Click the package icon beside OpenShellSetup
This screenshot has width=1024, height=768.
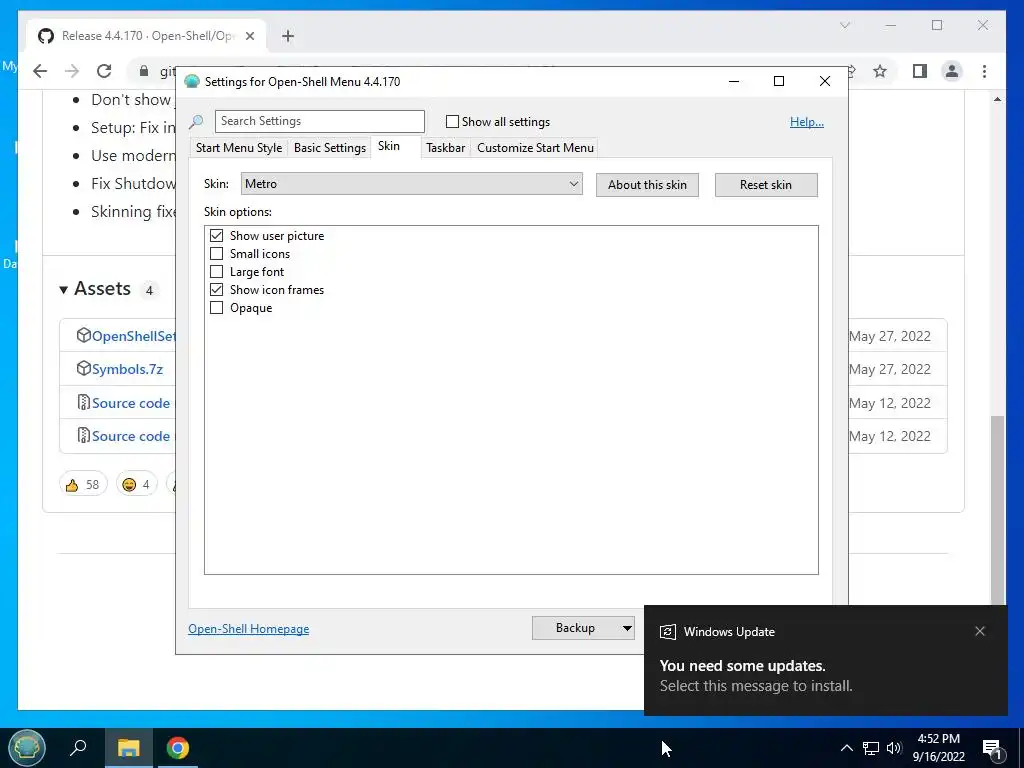(x=84, y=335)
